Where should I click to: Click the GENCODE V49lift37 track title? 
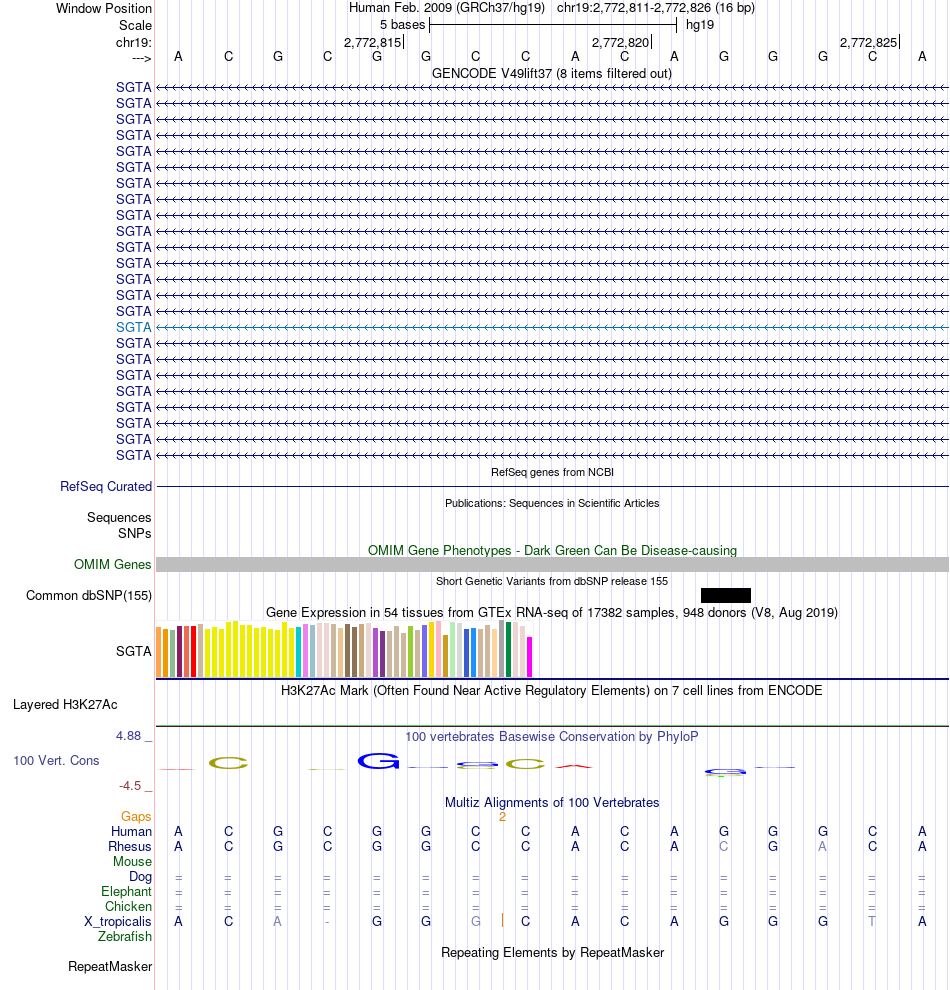(x=552, y=73)
